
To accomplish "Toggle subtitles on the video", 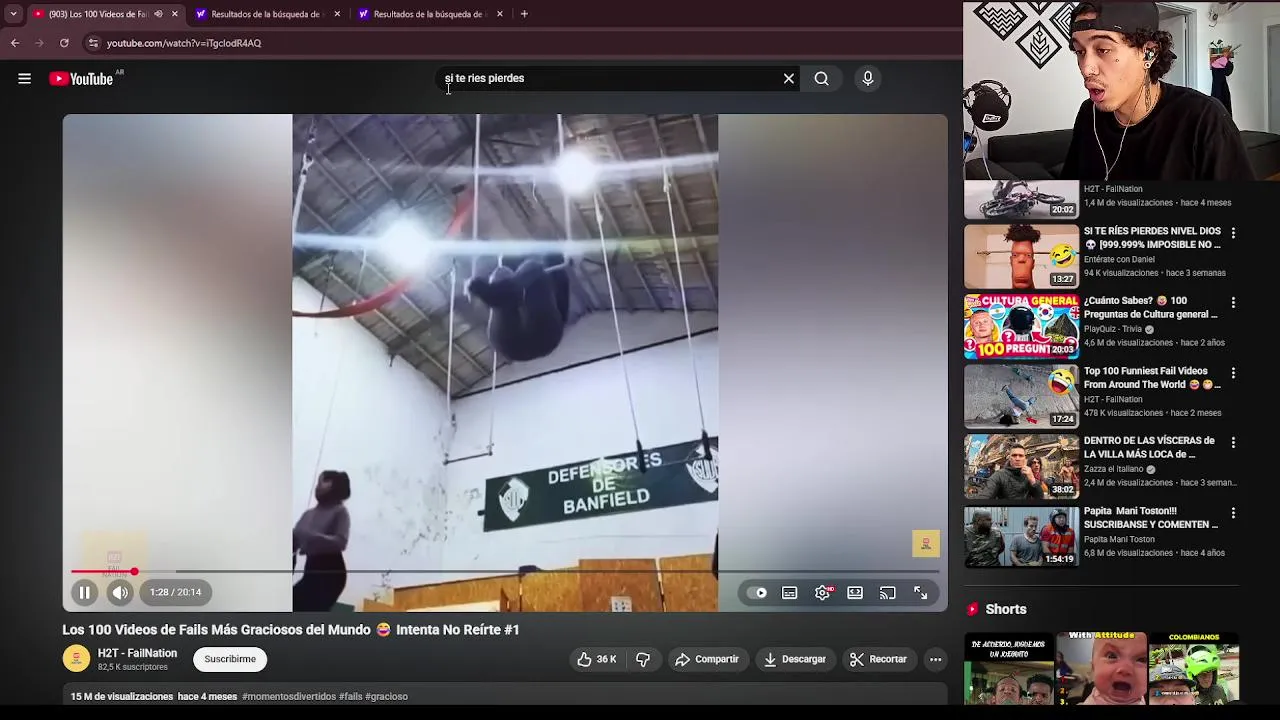I will (x=790, y=593).
